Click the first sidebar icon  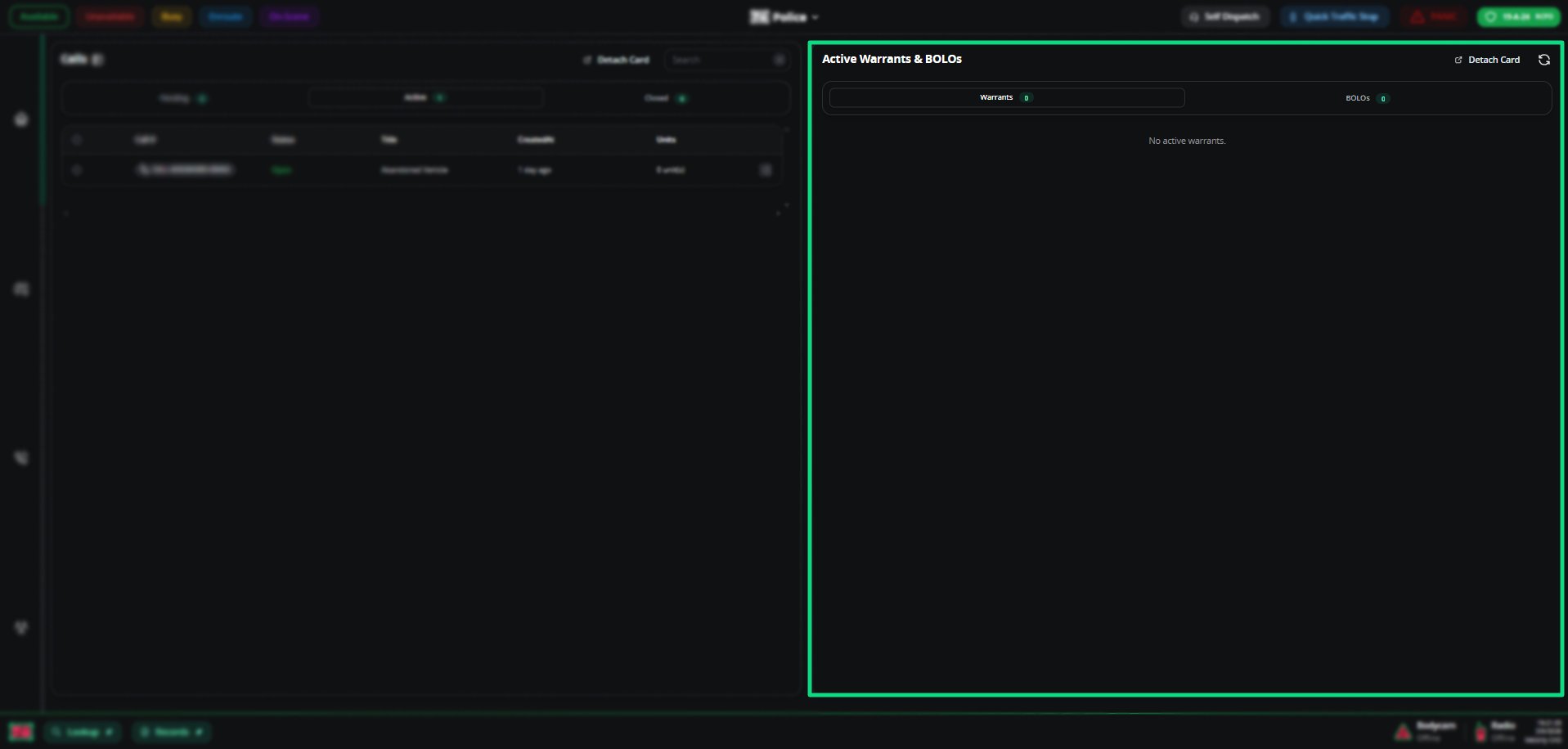click(x=21, y=119)
